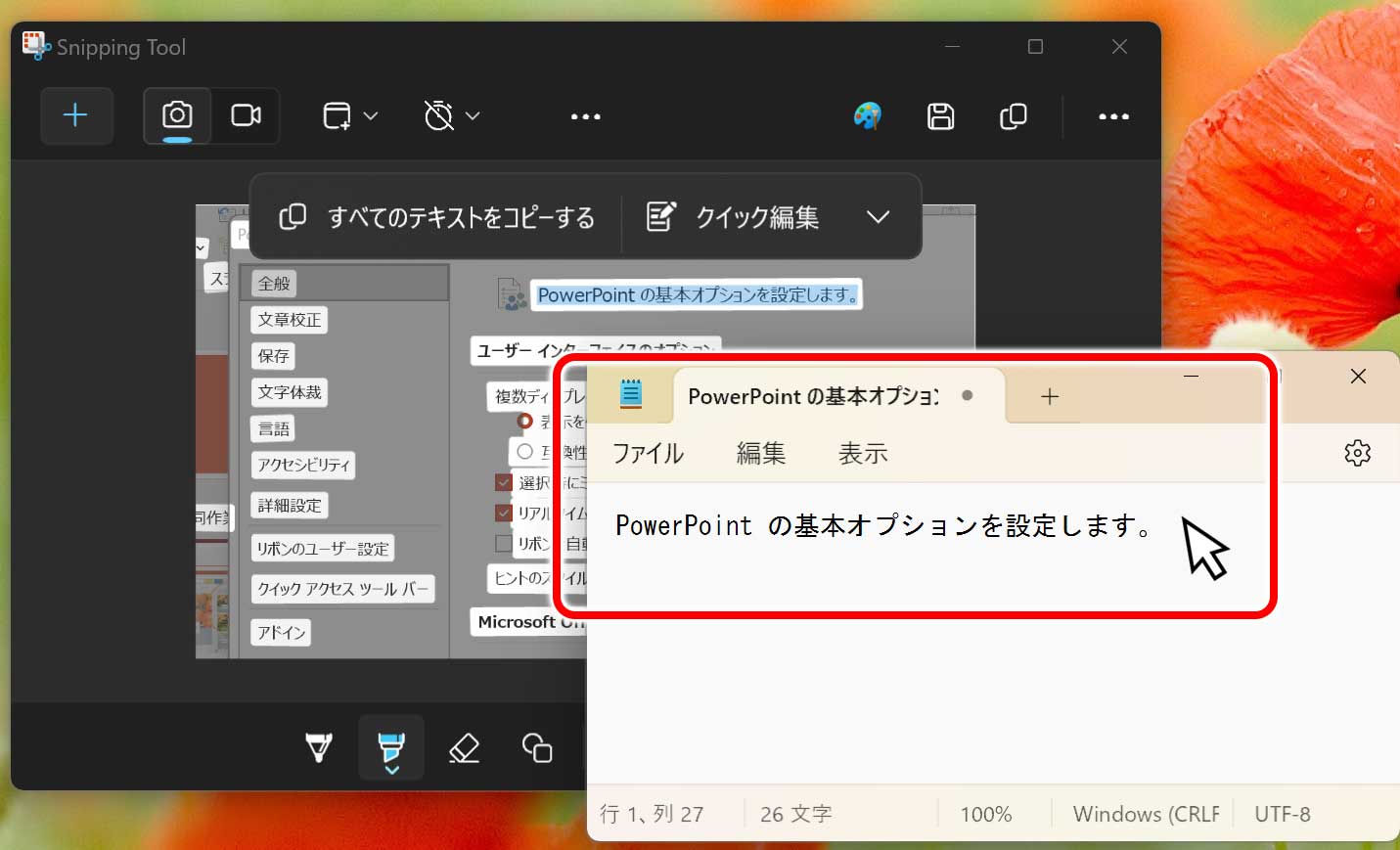Select 全般 category in captured options list
This screenshot has width=1400, height=850.
(x=274, y=284)
